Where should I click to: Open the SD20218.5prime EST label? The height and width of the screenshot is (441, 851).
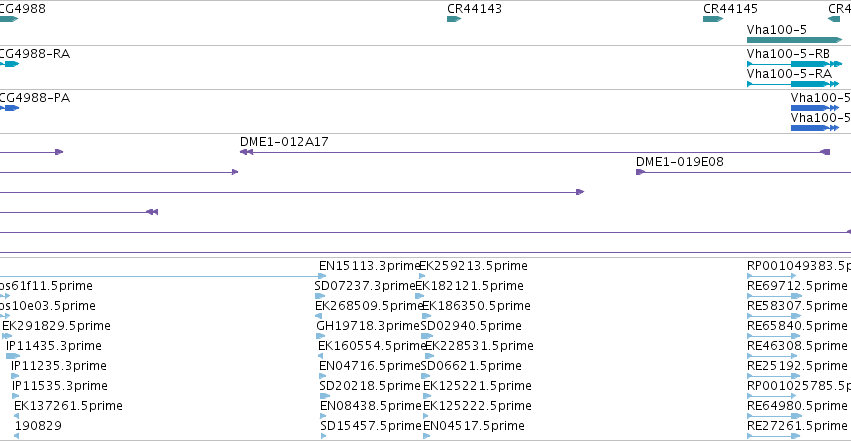point(370,386)
